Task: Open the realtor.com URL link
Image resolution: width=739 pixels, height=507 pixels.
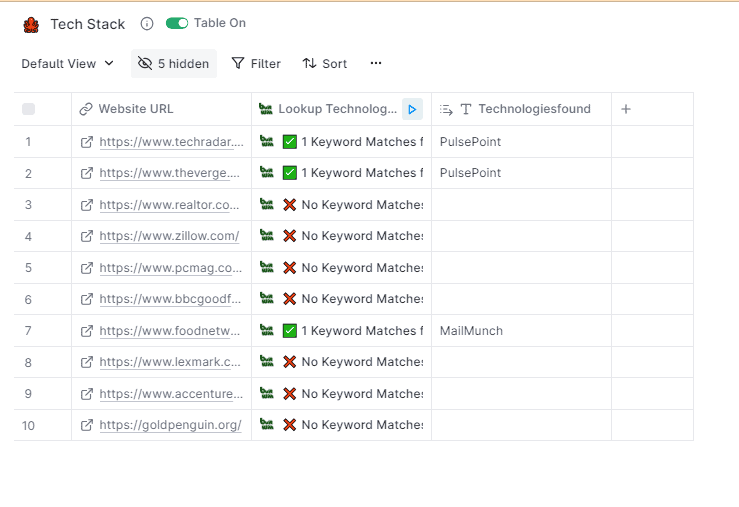Action: (x=169, y=205)
